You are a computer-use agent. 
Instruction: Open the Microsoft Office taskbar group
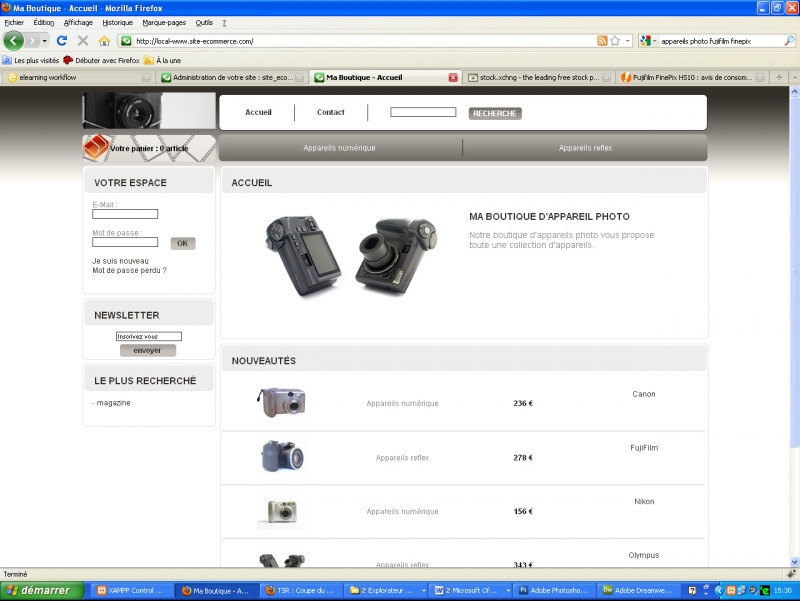pos(471,590)
